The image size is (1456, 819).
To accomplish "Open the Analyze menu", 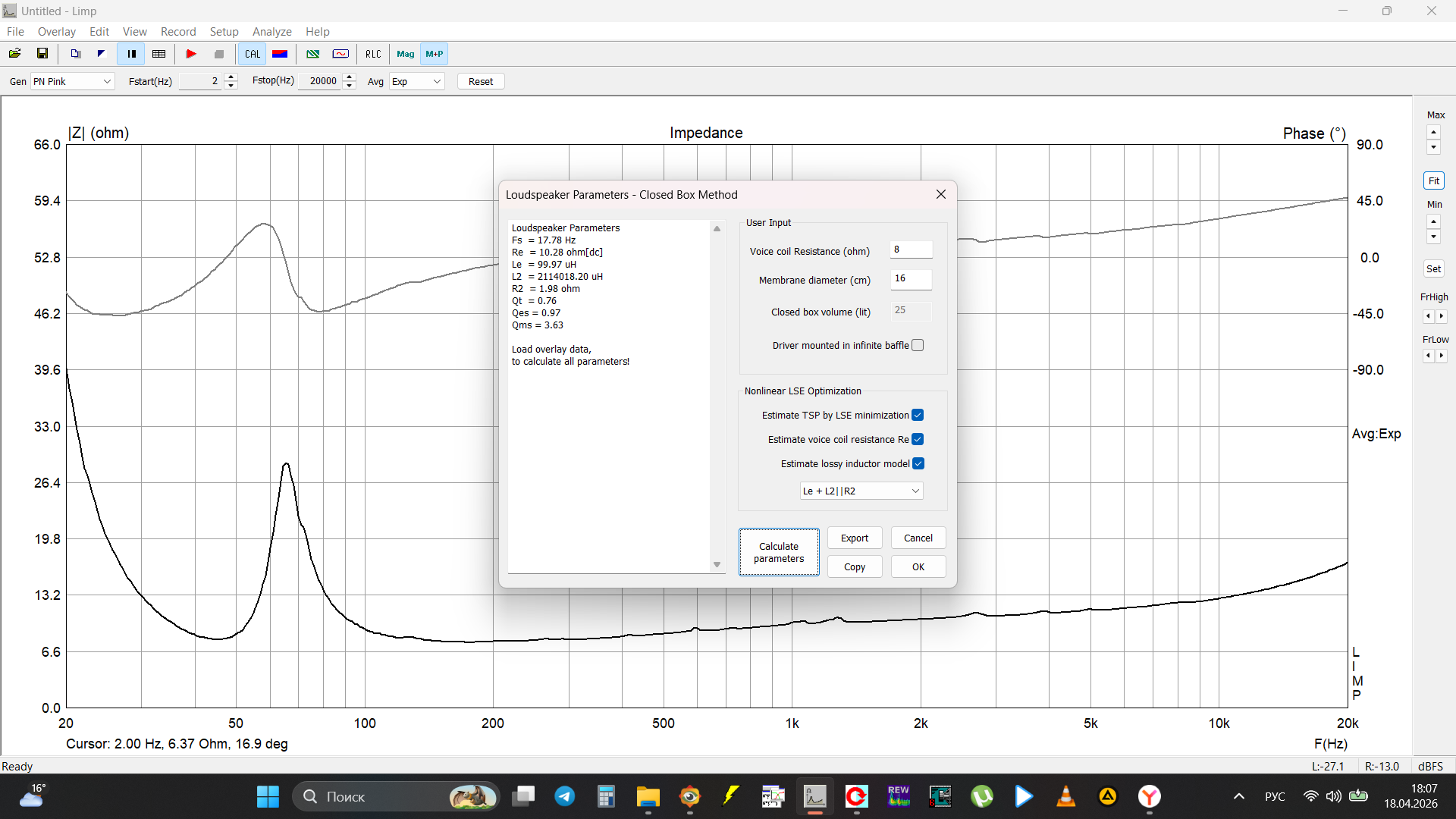I will (x=271, y=32).
